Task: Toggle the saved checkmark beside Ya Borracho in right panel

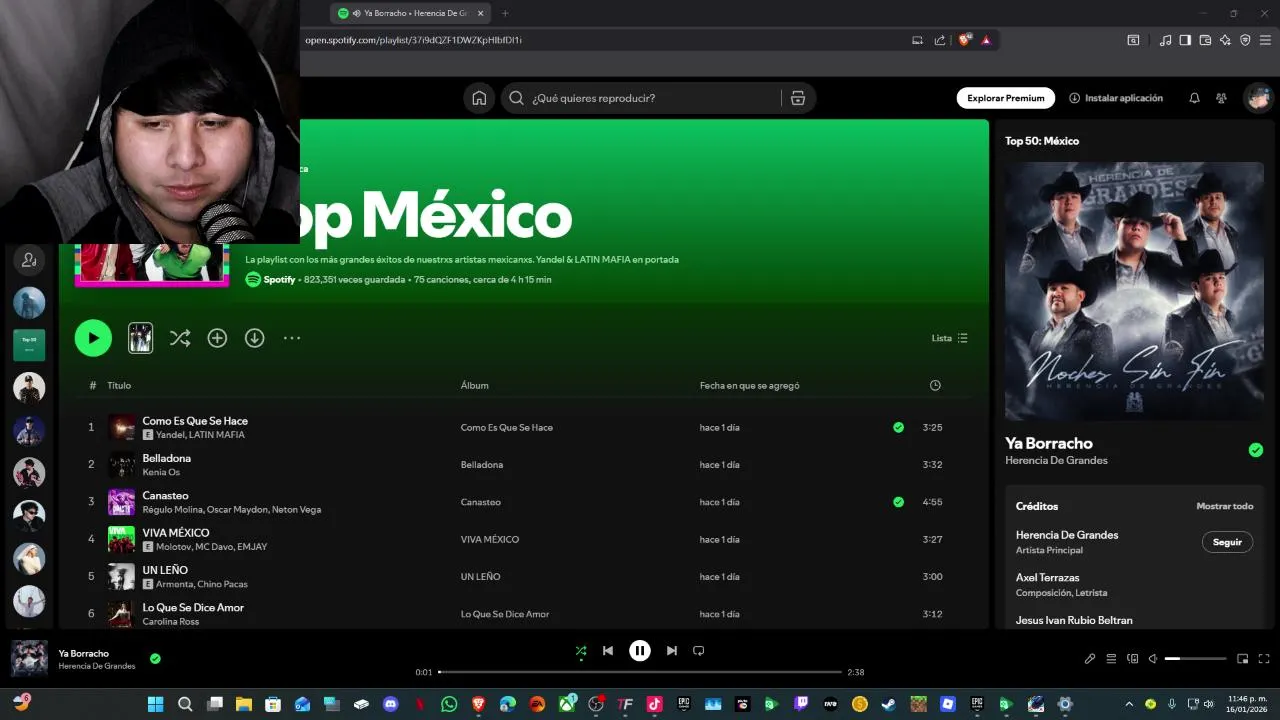Action: tap(1256, 450)
